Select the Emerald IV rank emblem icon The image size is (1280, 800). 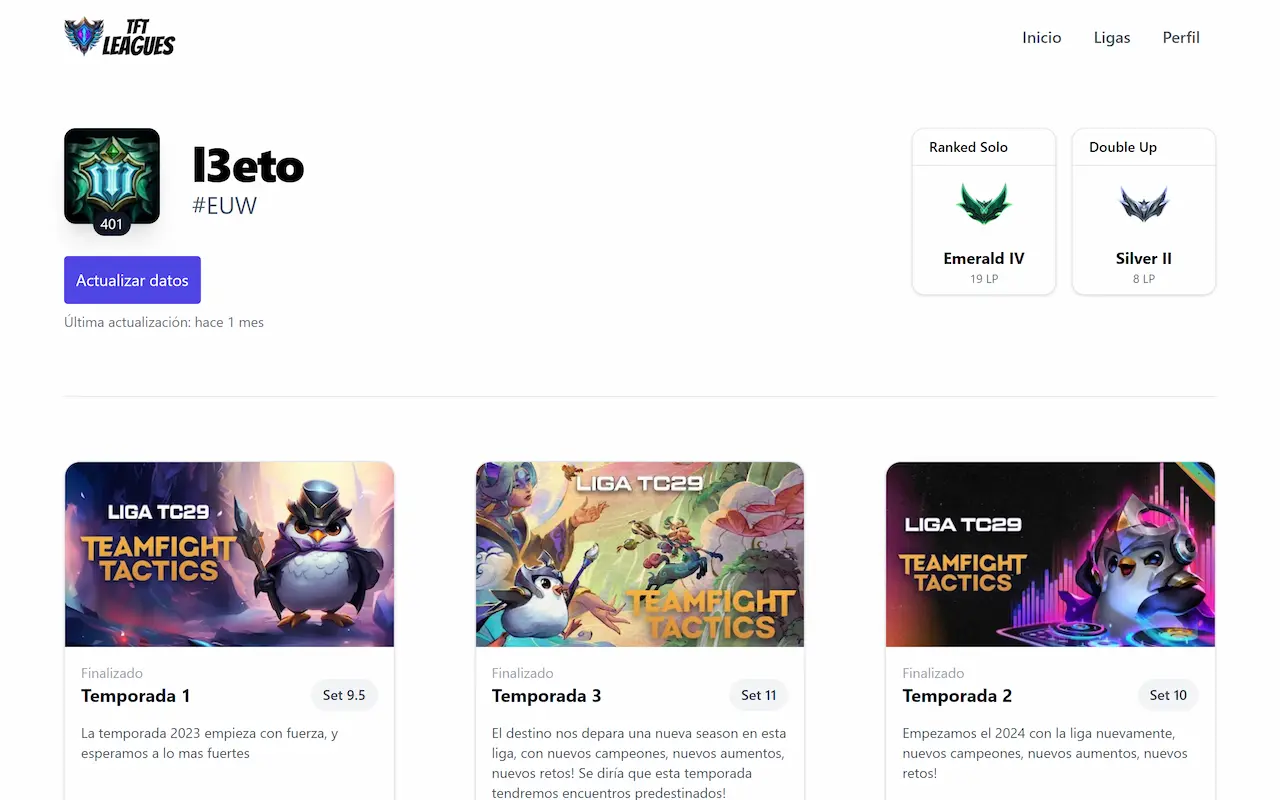point(983,204)
